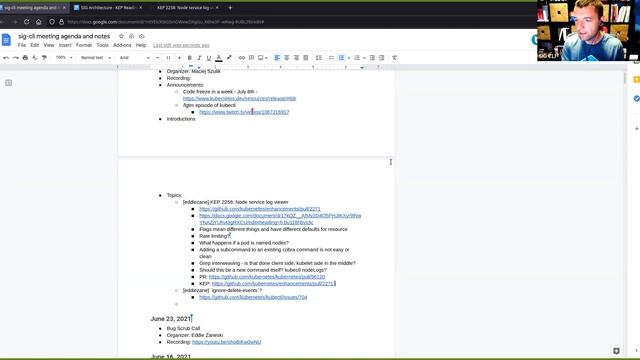Screen dimensions: 640x360
Task: Open the Insert menu
Action: click(65, 45)
